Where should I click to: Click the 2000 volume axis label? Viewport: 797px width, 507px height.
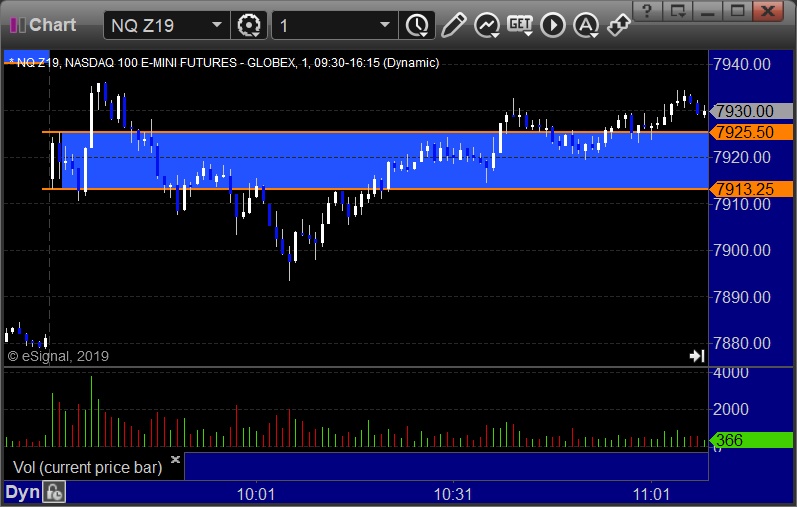coord(731,409)
